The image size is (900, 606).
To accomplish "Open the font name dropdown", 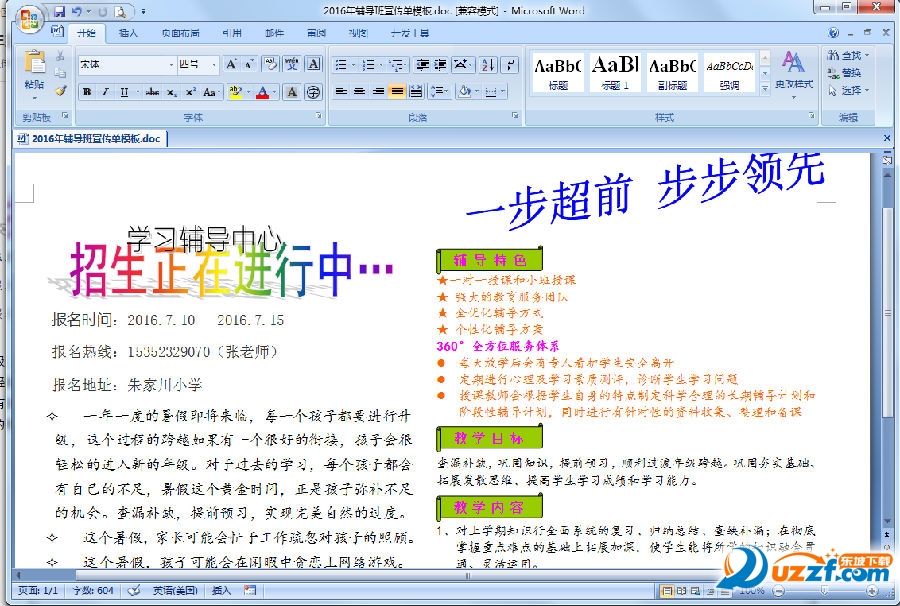I will 171,63.
